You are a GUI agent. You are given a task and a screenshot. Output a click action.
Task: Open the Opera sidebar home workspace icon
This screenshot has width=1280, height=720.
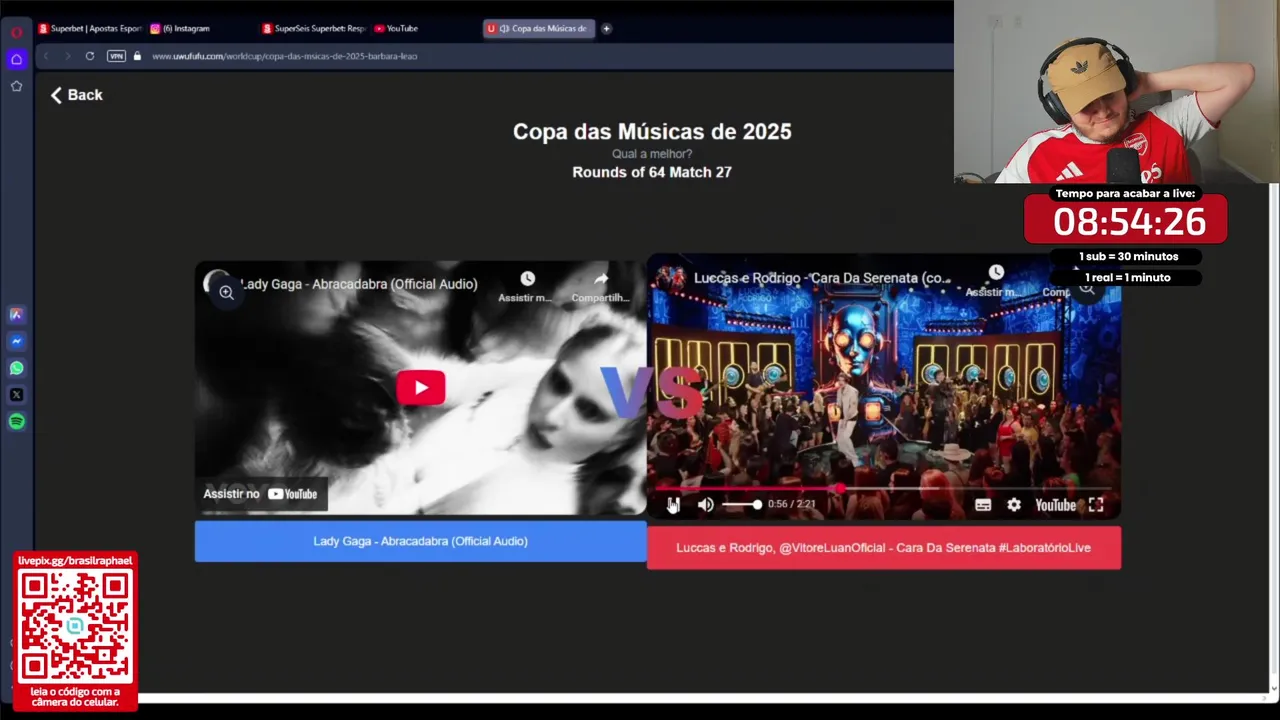tap(16, 59)
